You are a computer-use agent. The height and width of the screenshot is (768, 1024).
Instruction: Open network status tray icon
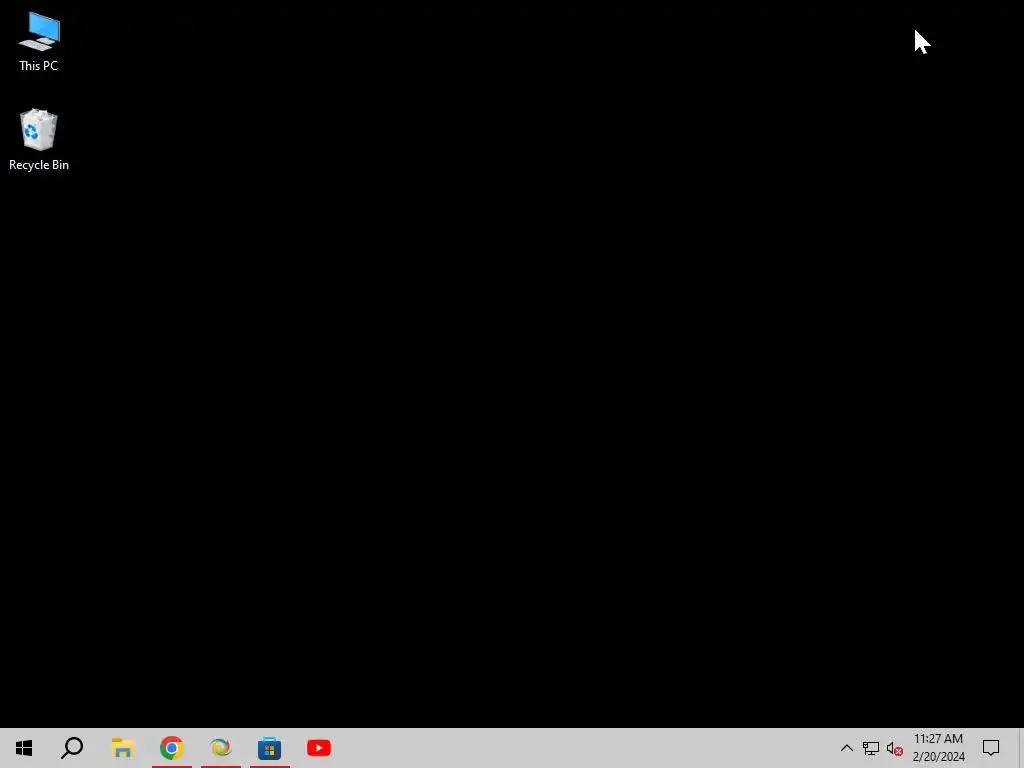[x=871, y=748]
